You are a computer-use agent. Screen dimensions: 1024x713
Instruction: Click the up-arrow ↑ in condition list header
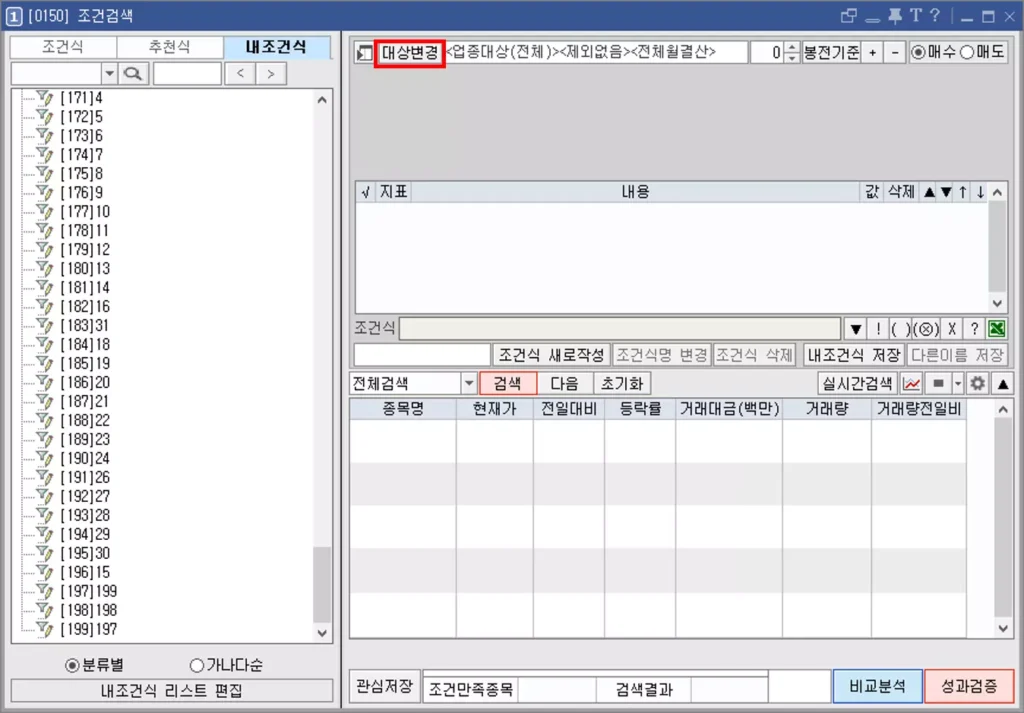tap(963, 192)
